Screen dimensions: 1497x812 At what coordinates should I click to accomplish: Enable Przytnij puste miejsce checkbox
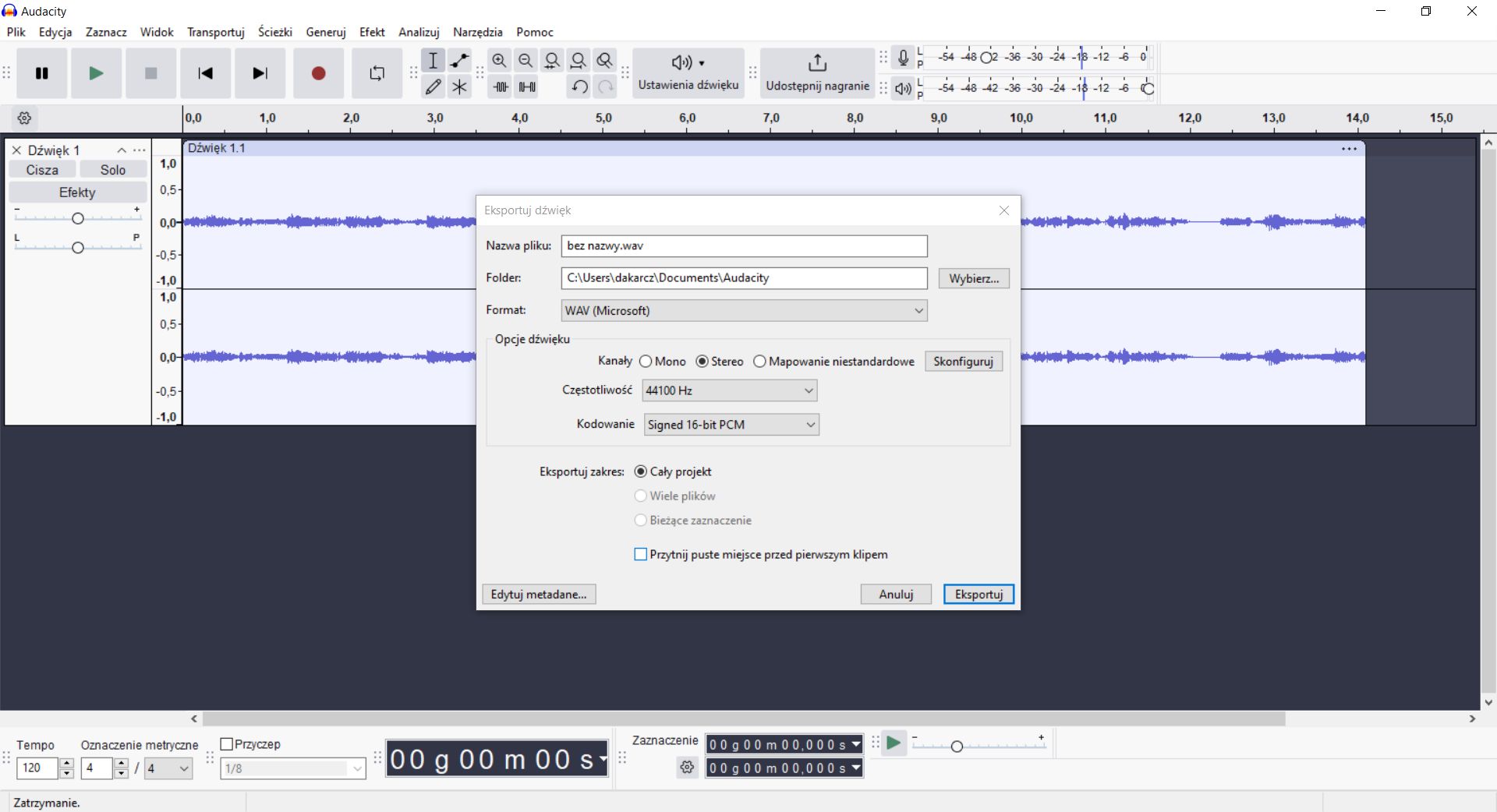(641, 555)
